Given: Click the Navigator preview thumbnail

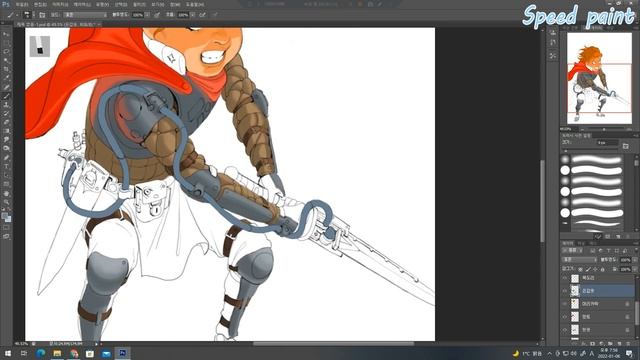Looking at the screenshot, I should pyautogui.click(x=599, y=78).
